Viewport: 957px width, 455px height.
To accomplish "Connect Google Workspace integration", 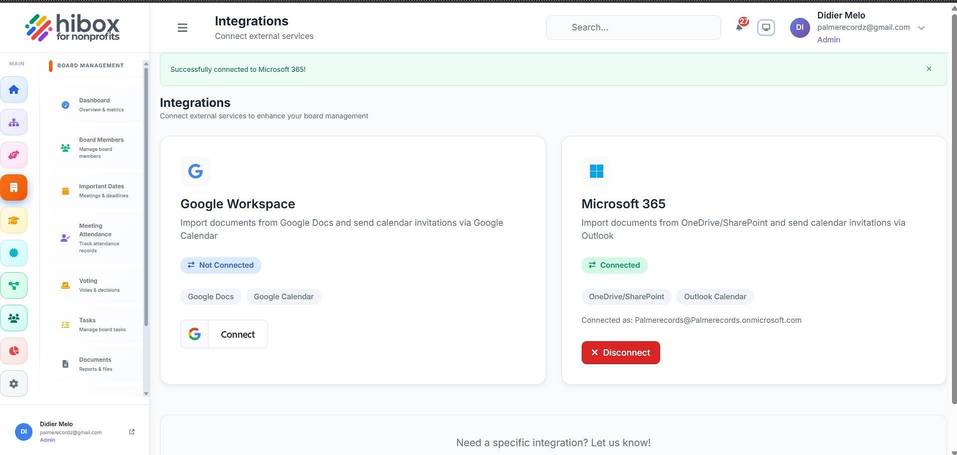I will [x=224, y=334].
